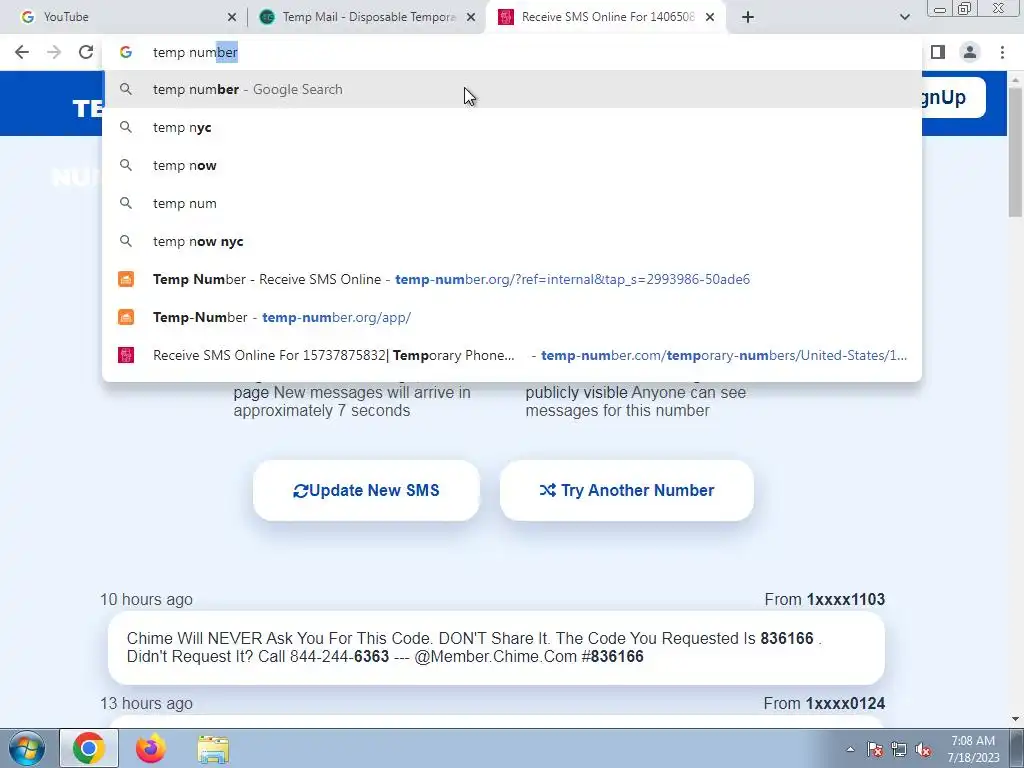Viewport: 1024px width, 768px height.
Task: Switch to the Temp Mail tab
Action: pyautogui.click(x=368, y=17)
